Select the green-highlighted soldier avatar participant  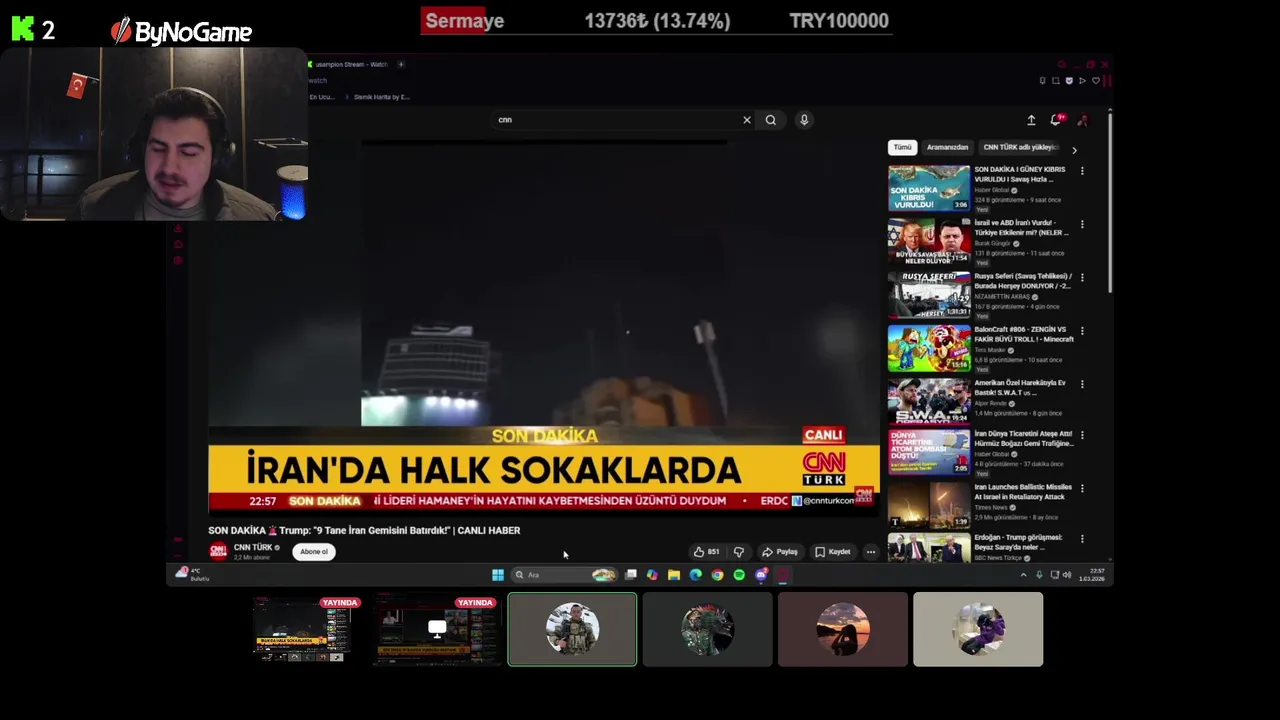point(572,629)
